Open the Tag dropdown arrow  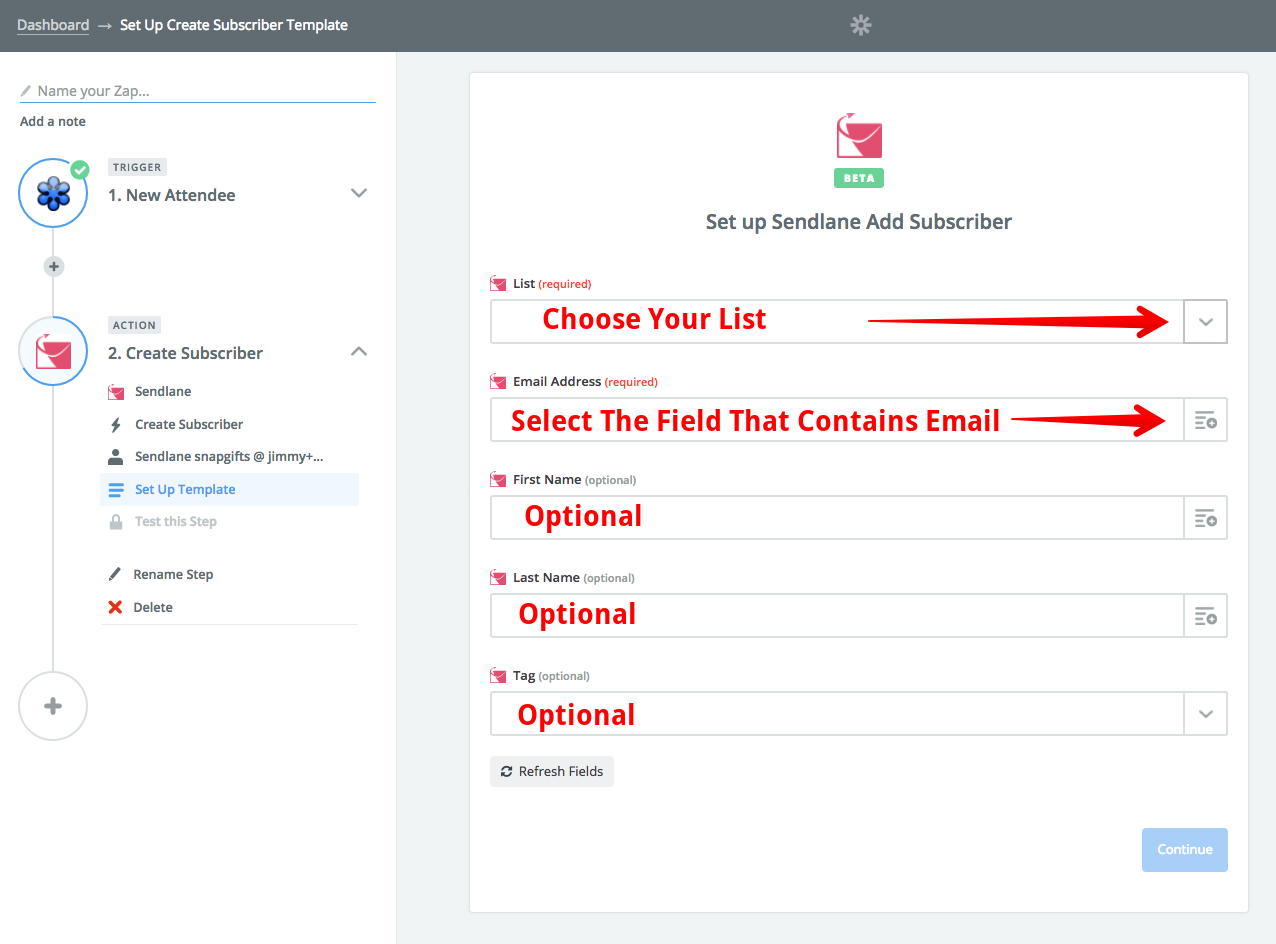coord(1205,714)
